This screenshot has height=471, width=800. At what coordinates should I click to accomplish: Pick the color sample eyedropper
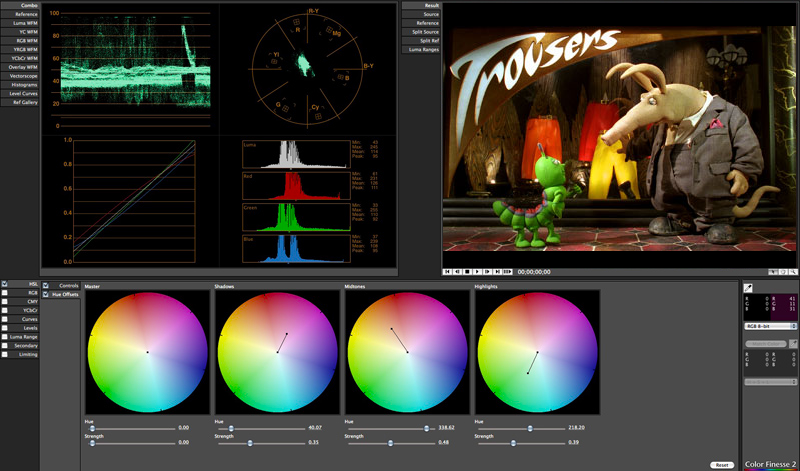pyautogui.click(x=748, y=288)
